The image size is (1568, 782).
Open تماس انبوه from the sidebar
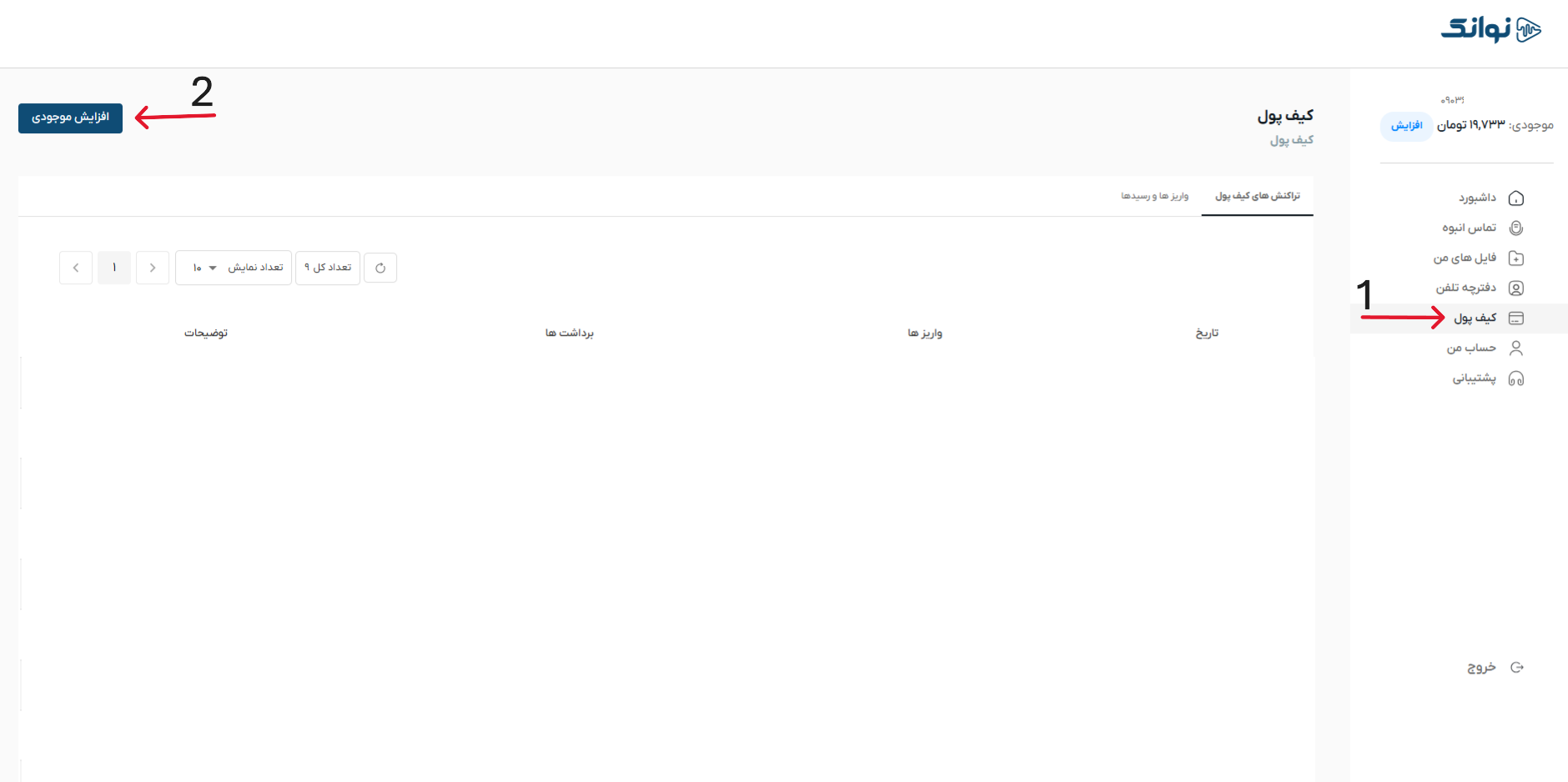point(1470,228)
